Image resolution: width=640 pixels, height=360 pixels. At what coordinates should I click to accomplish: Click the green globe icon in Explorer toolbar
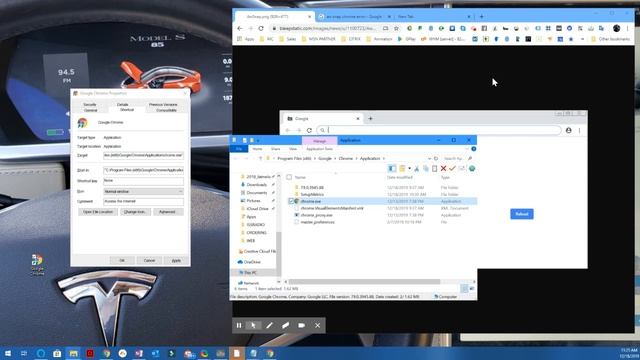[472, 168]
